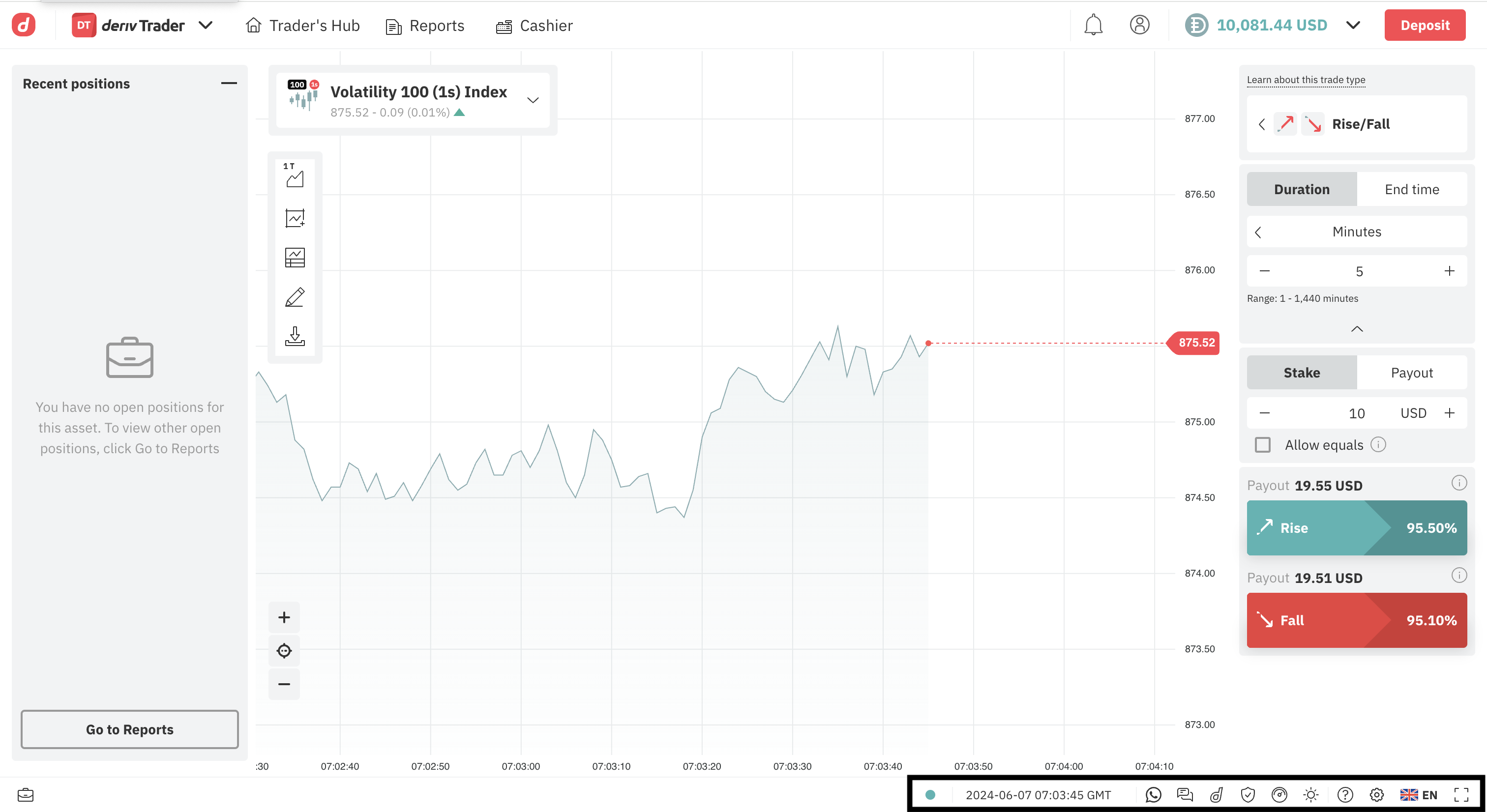Open account settings profile icon
1487x812 pixels.
[x=1139, y=26]
